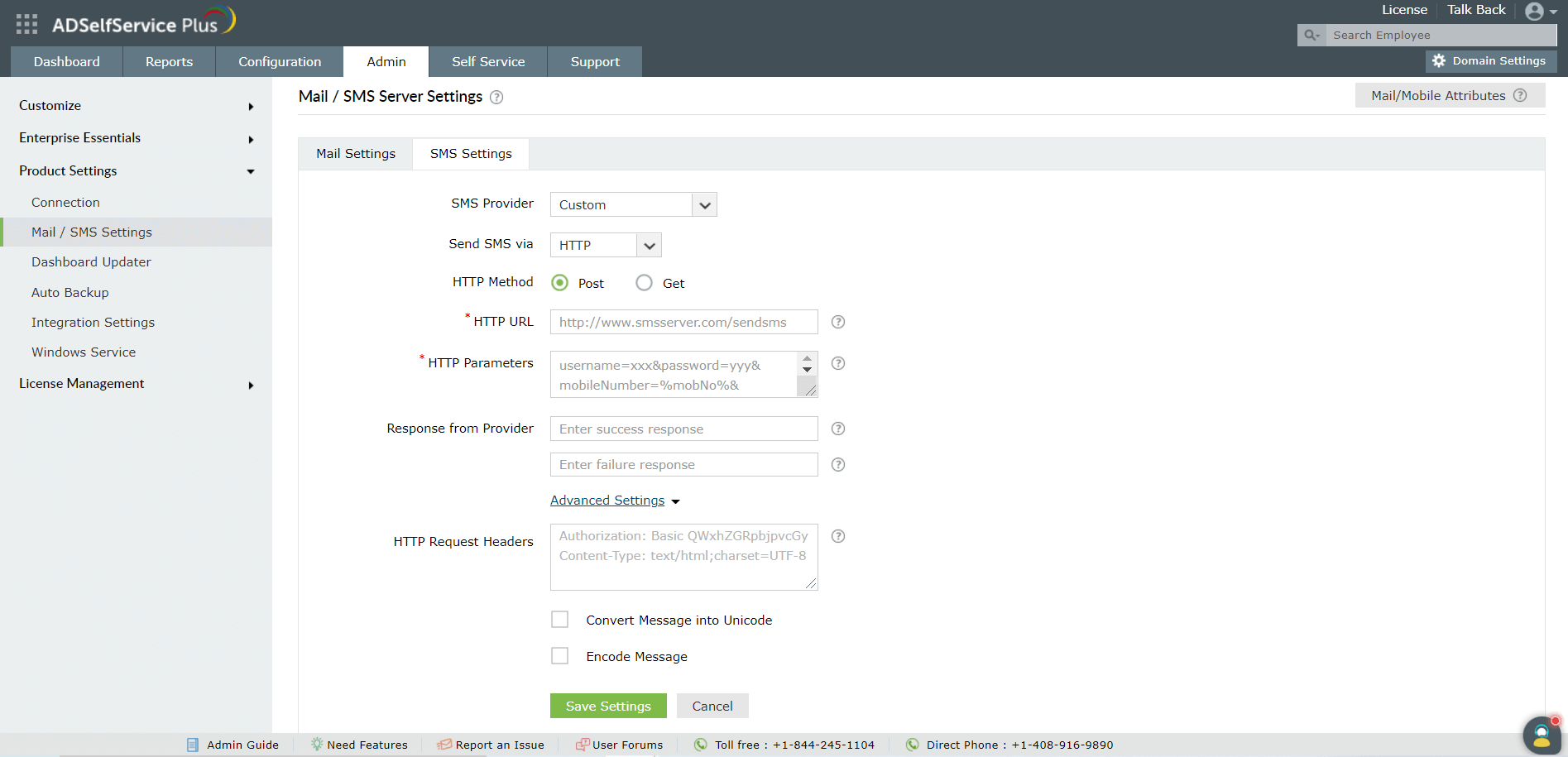Click the Save Settings button
The width and height of the screenshot is (1568, 757).
pyautogui.click(x=608, y=706)
